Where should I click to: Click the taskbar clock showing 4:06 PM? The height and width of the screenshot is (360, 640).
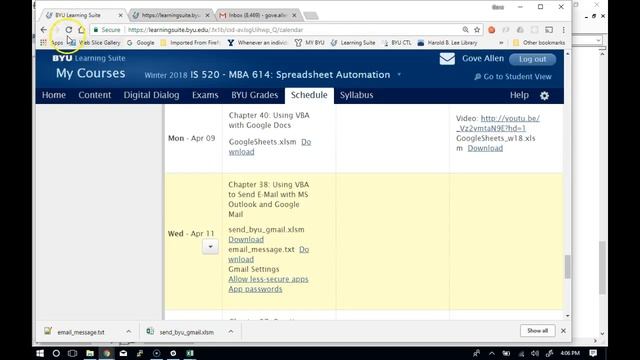click(x=571, y=353)
